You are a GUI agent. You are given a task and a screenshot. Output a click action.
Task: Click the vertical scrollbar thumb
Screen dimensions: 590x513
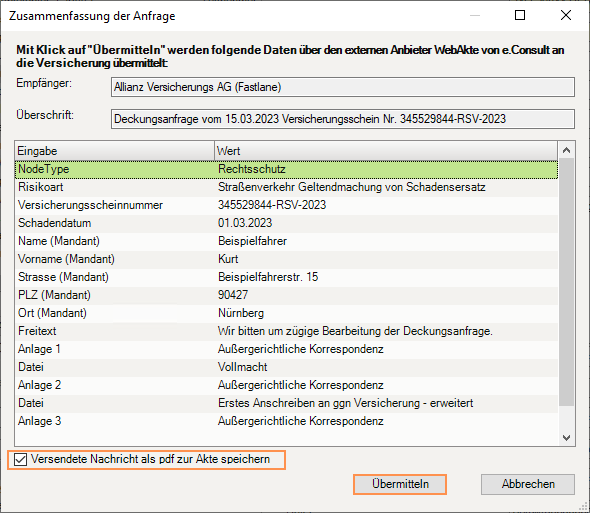tap(566, 282)
